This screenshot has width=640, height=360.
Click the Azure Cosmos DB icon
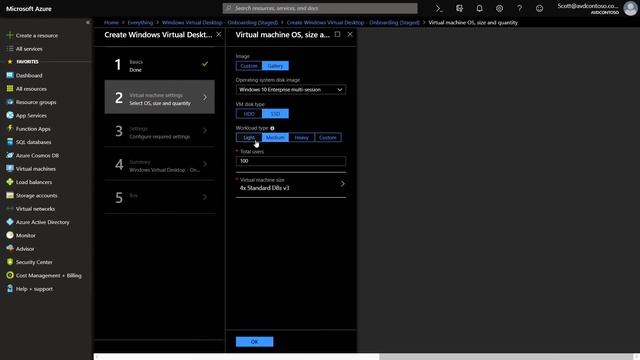coord(10,155)
